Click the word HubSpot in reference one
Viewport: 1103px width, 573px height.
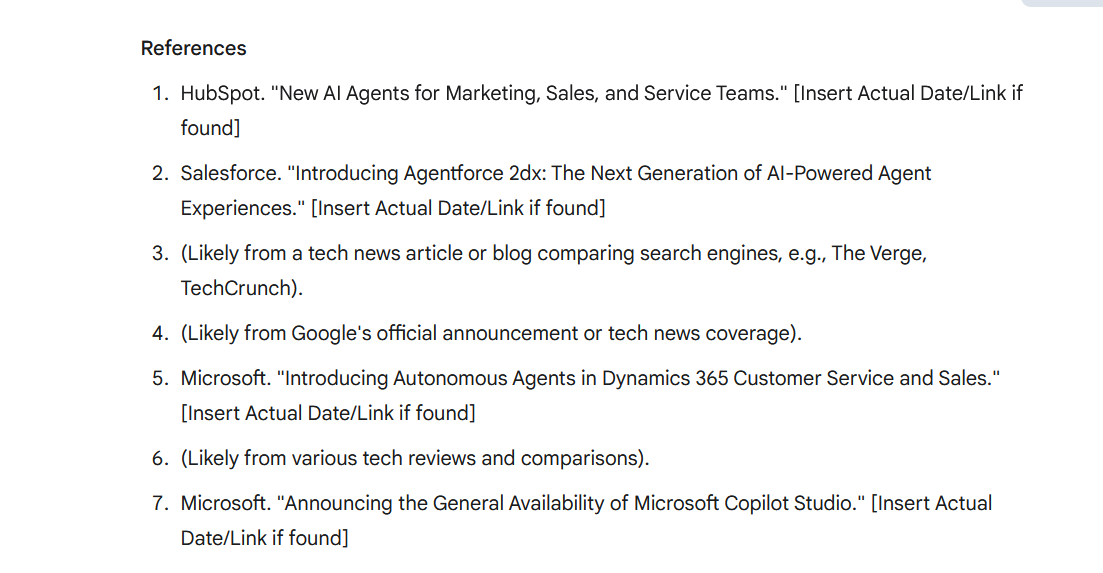click(222, 94)
